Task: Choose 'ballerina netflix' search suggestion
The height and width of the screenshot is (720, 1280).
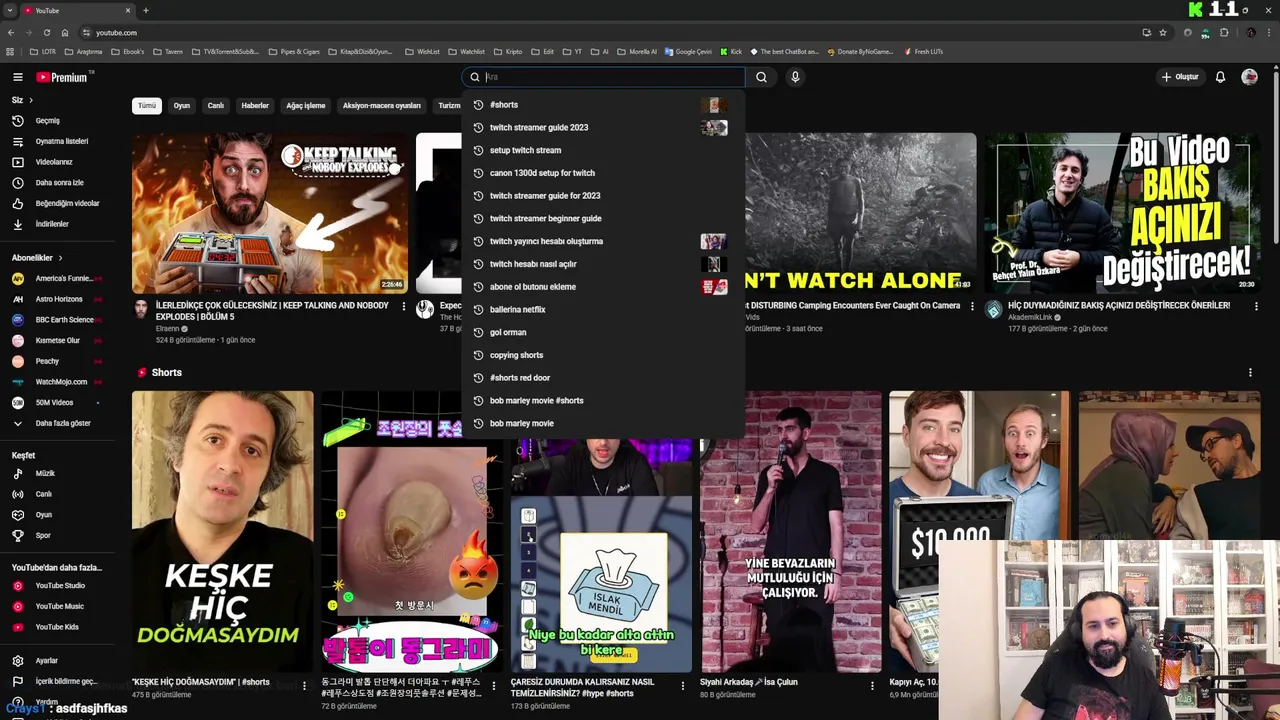Action: [603, 309]
